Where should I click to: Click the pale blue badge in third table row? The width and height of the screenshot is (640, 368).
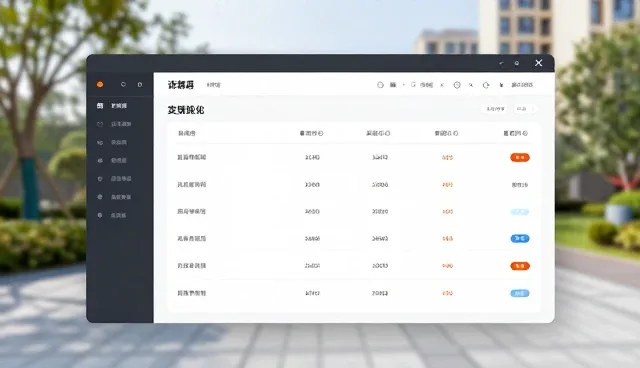click(520, 212)
